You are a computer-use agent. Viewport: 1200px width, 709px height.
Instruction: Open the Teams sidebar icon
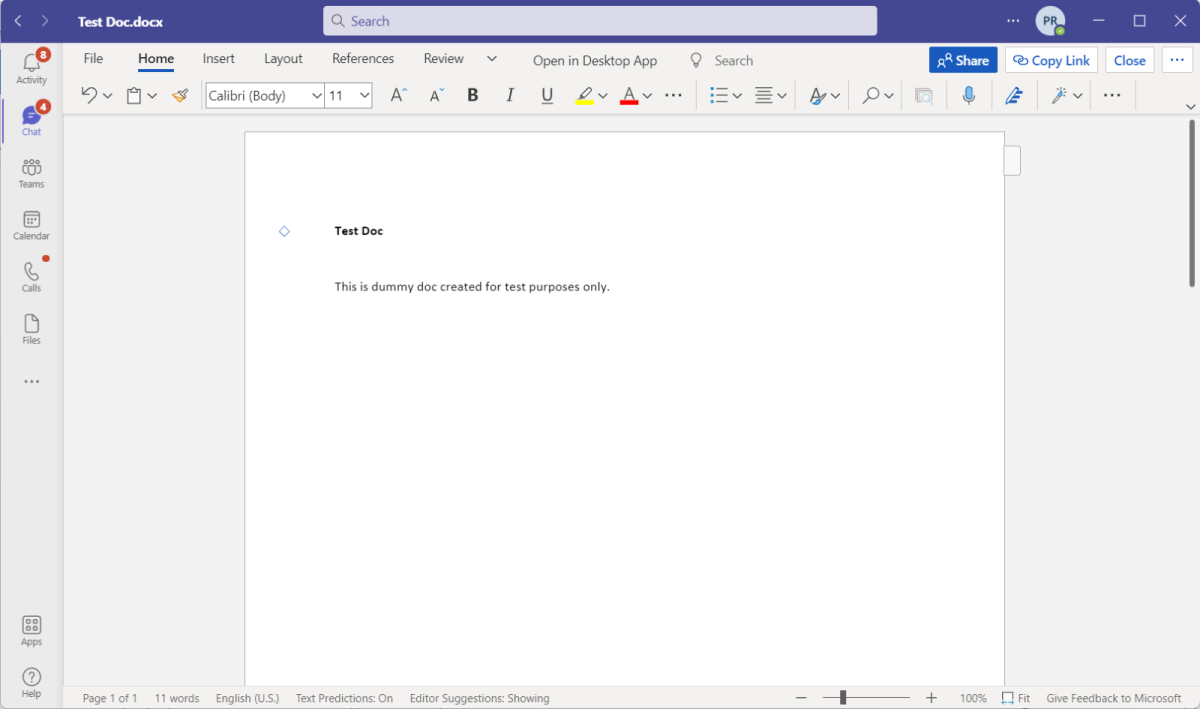coord(31,172)
